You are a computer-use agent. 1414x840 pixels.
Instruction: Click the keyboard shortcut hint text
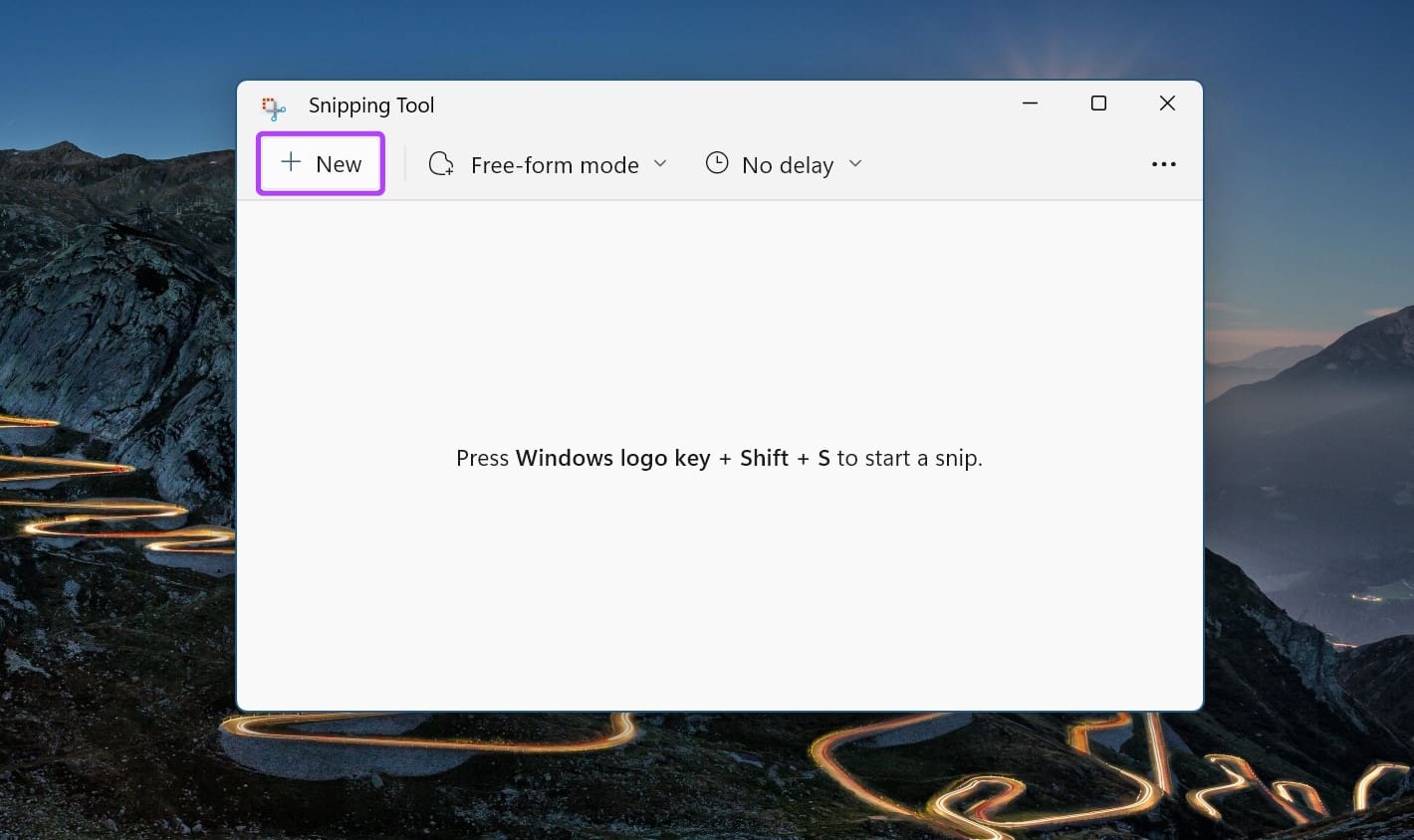click(719, 458)
